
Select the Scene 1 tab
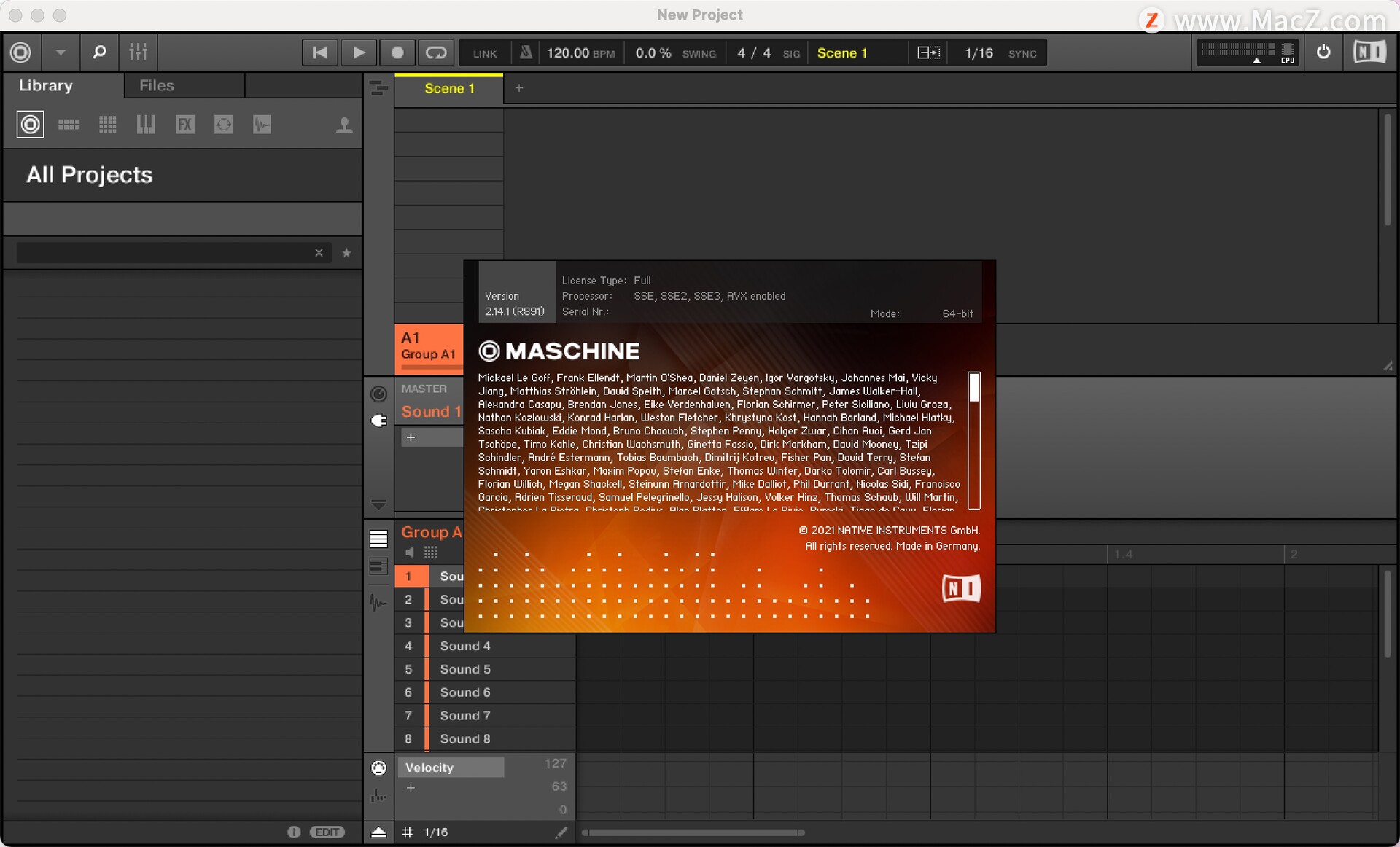[x=449, y=88]
